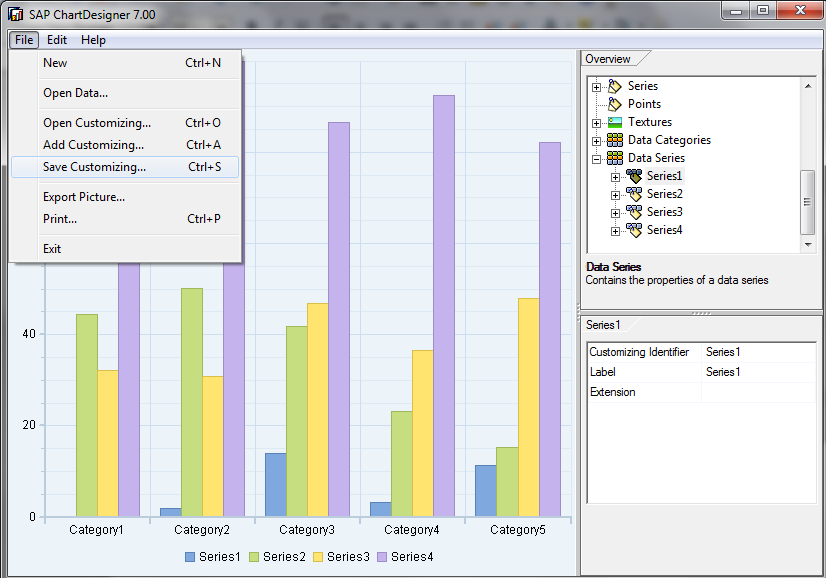Click the Points tag icon

pos(615,104)
